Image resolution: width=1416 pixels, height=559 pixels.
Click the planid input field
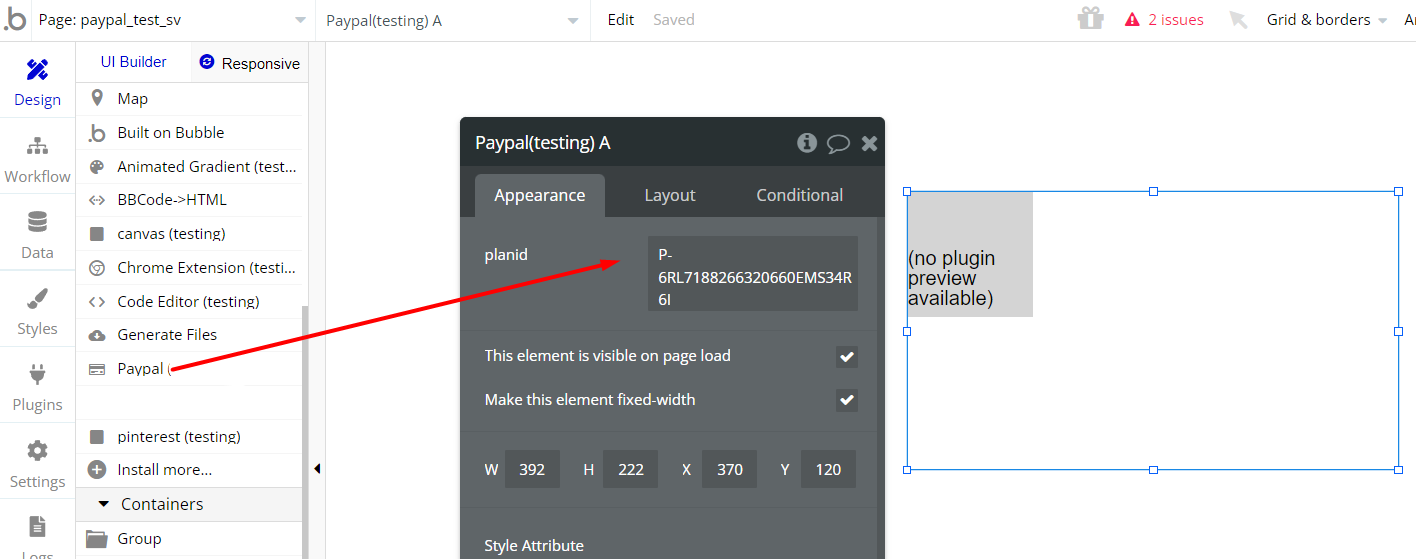pos(752,273)
